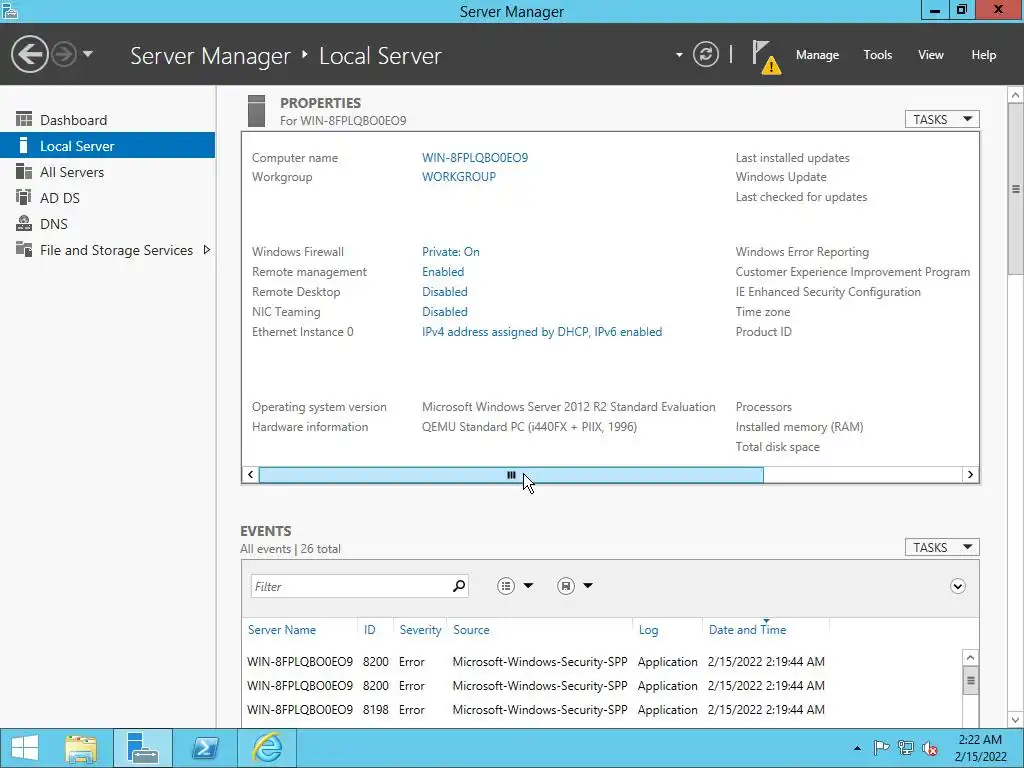Viewport: 1024px width, 768px height.
Task: Show hidden system tray icons
Action: point(857,748)
